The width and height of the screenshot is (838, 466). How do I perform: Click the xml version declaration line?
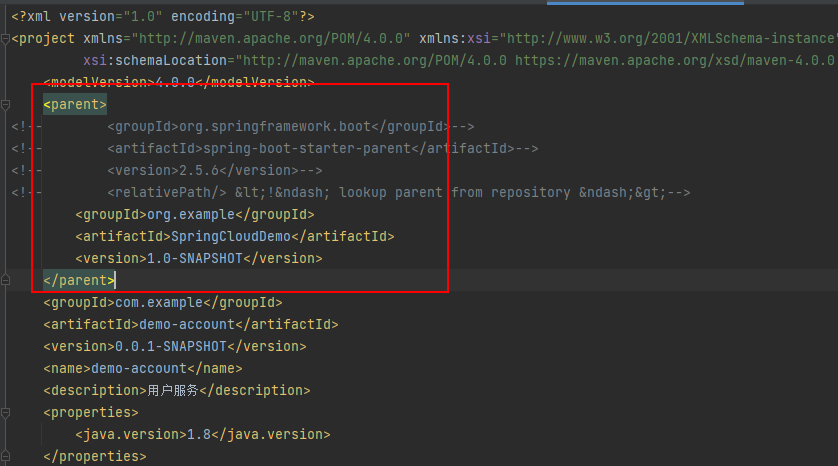(162, 17)
